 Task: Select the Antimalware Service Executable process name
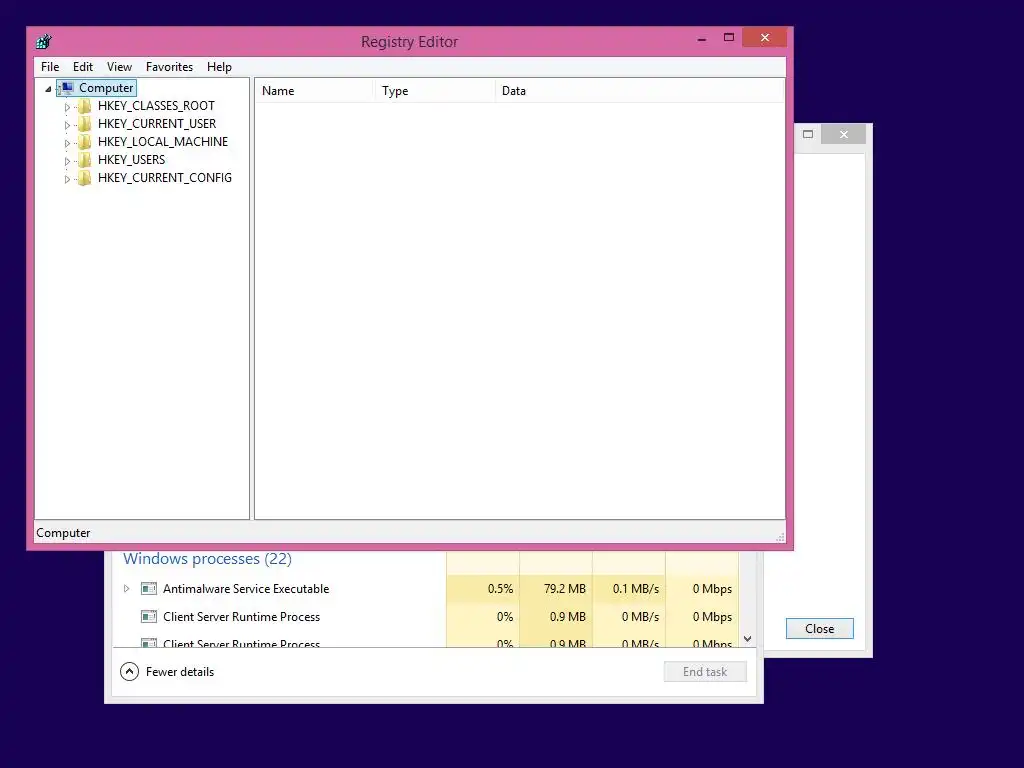(246, 589)
